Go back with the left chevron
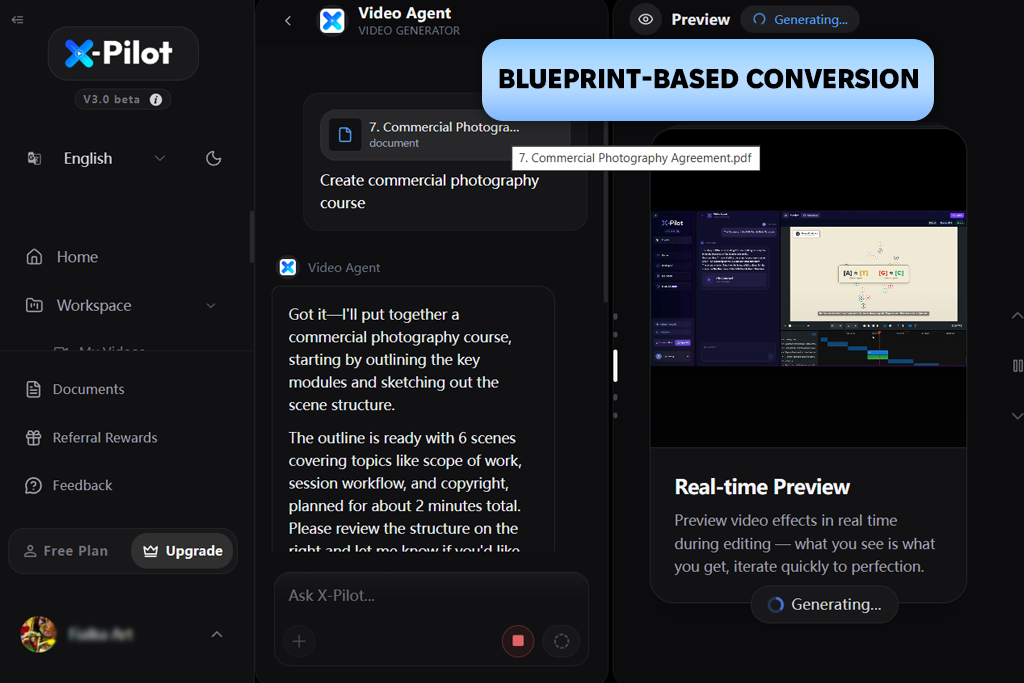This screenshot has height=683, width=1024. (x=288, y=21)
